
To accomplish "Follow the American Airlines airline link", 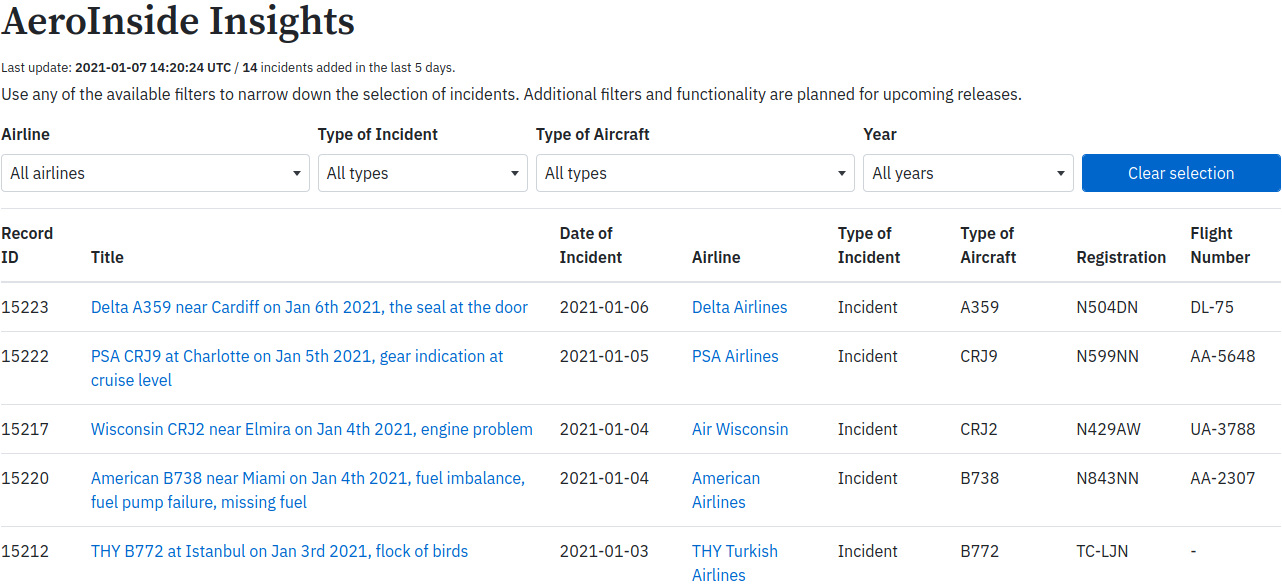I will coord(726,490).
